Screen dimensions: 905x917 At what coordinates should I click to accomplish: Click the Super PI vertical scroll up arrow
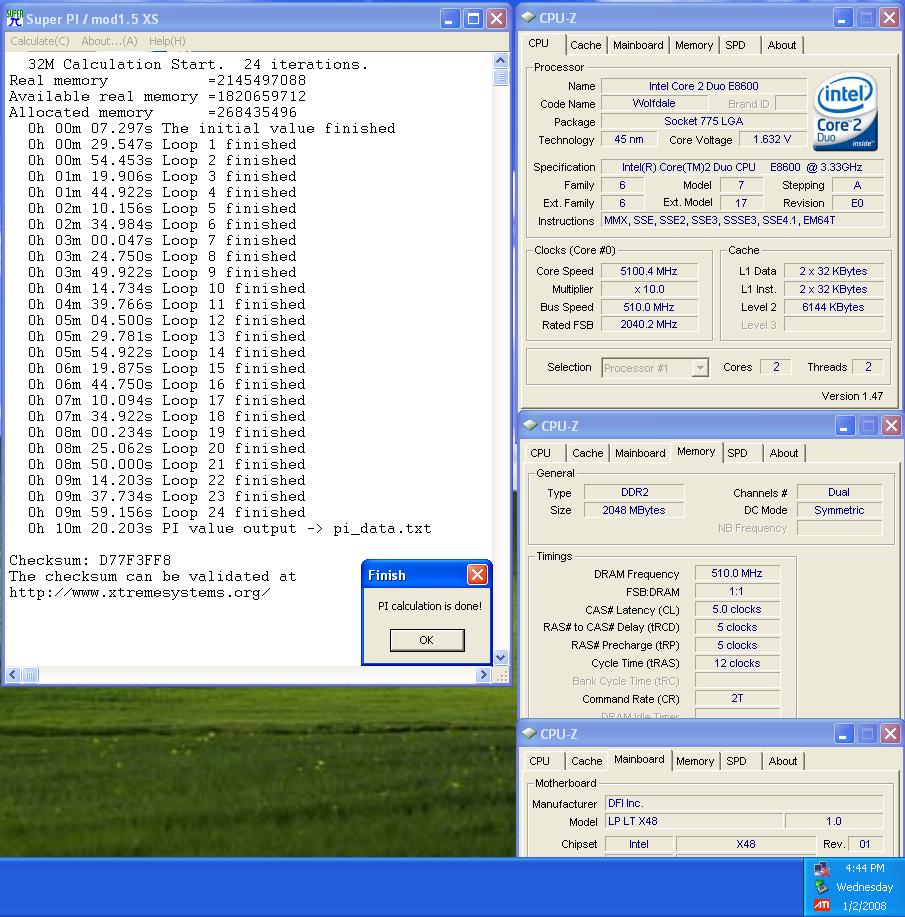coord(501,60)
